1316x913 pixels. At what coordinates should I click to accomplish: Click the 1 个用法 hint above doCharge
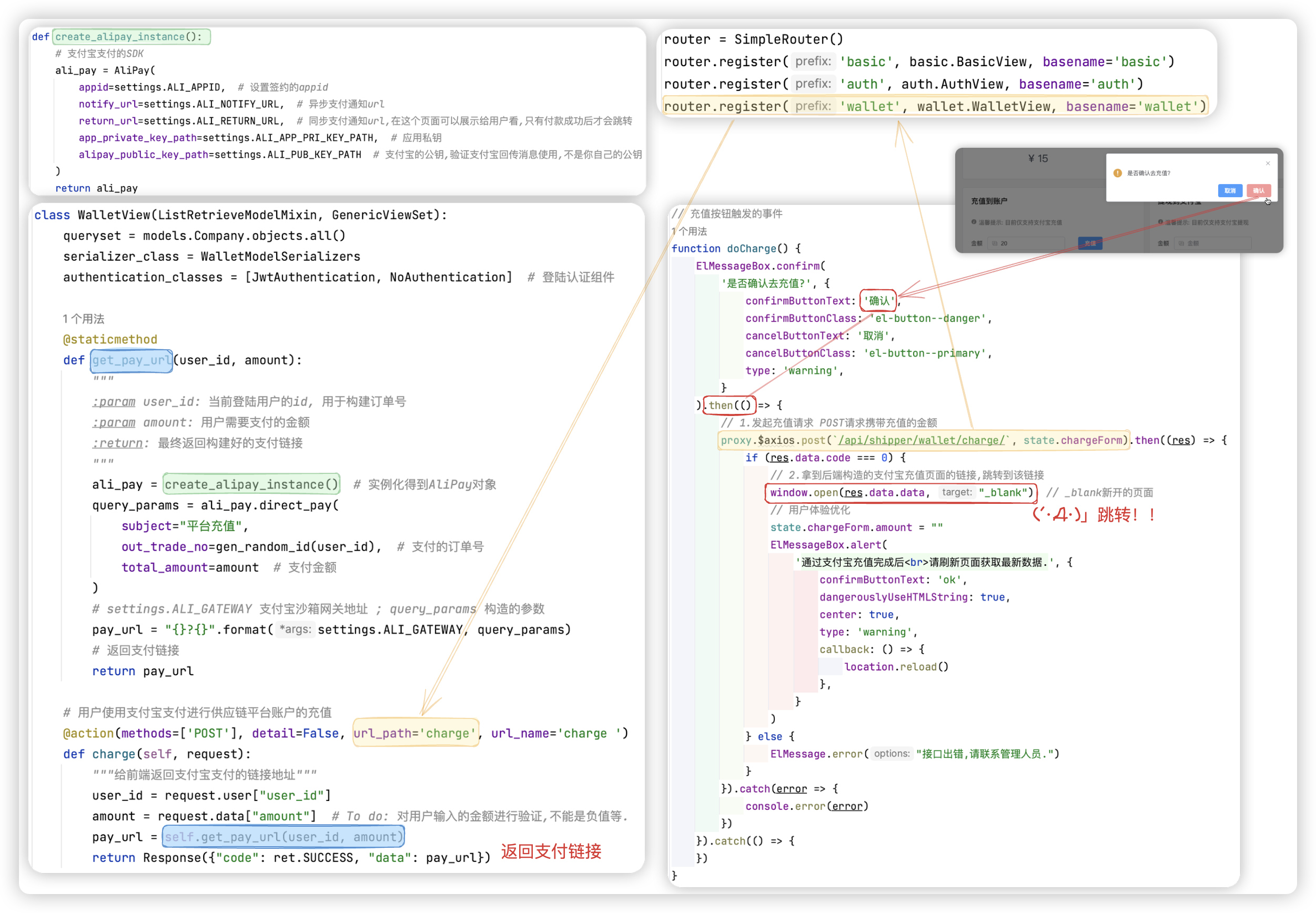click(689, 231)
